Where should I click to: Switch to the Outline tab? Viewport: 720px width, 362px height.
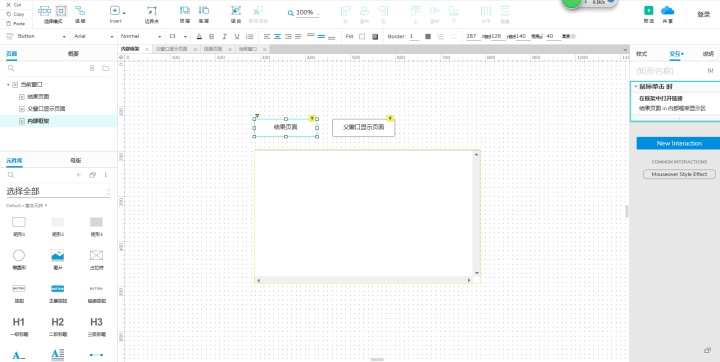coord(73,54)
